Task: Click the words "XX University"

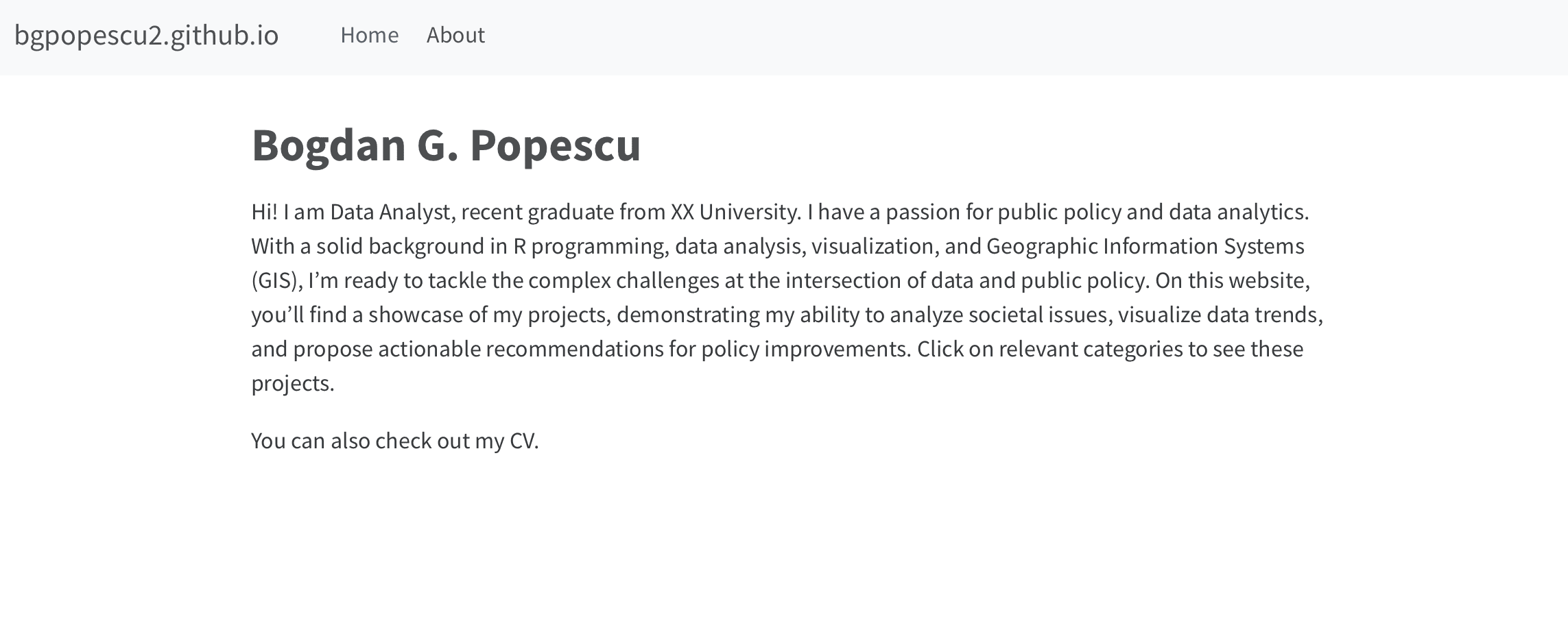Action: pos(735,212)
